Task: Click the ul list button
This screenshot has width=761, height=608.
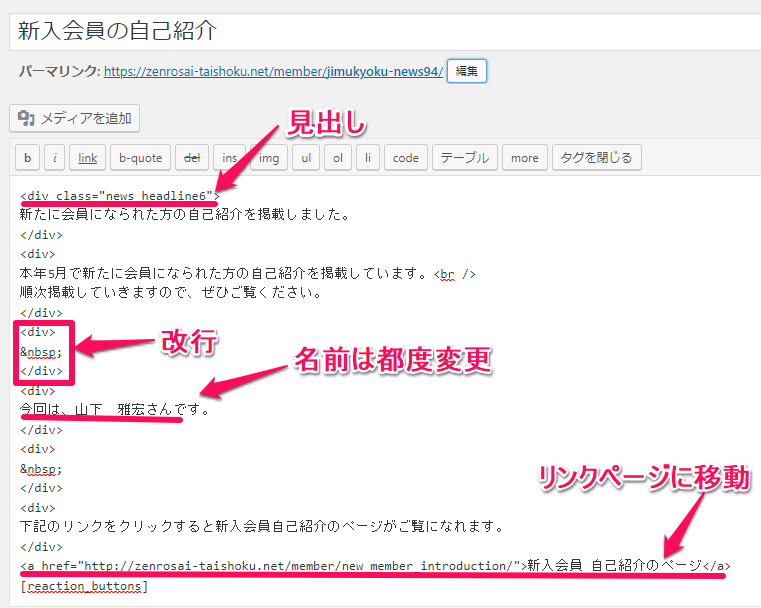Action: click(306, 158)
